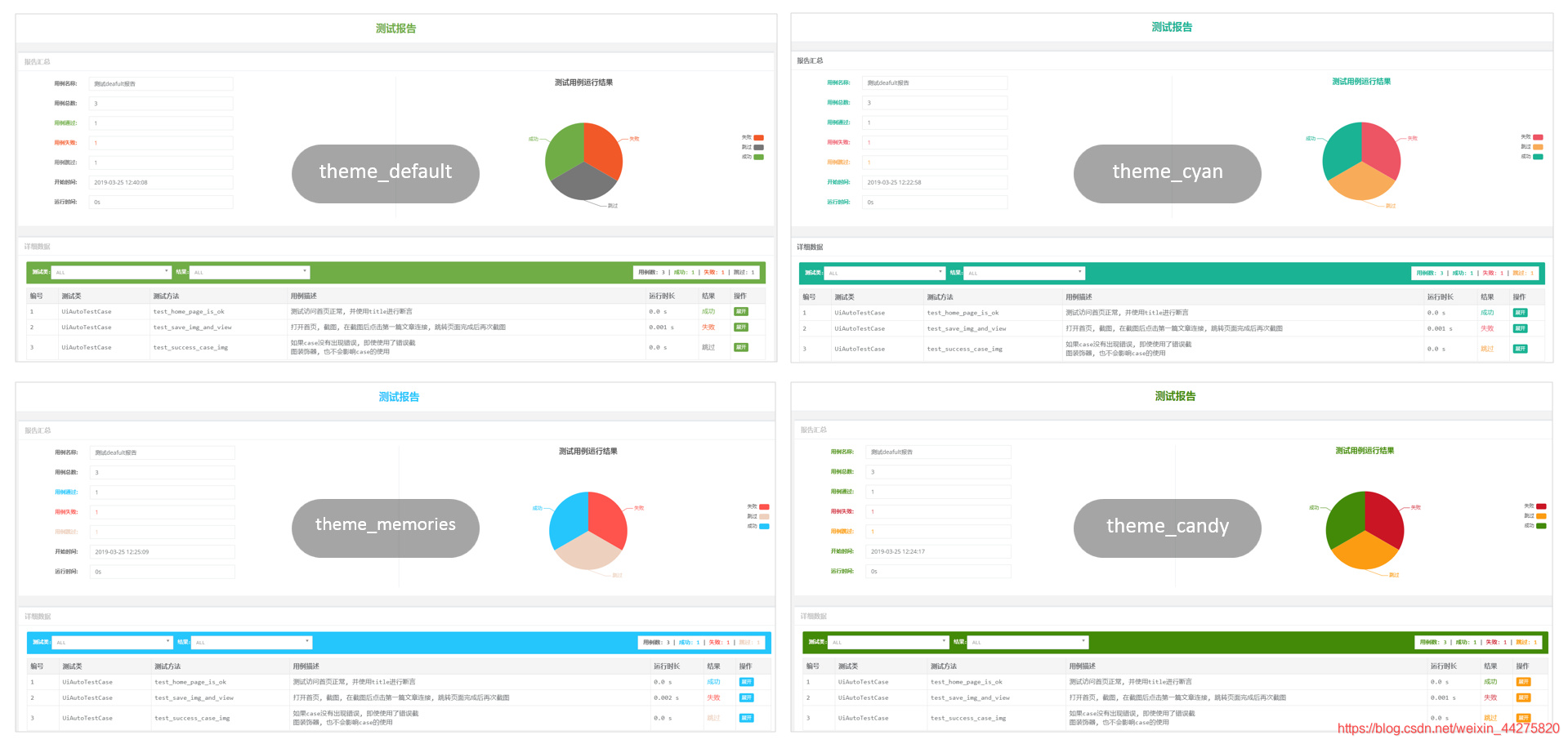The height and width of the screenshot is (744, 1568).
Task: Toggle 跳过 gray legend swatch in theme_default chart
Action: (758, 147)
